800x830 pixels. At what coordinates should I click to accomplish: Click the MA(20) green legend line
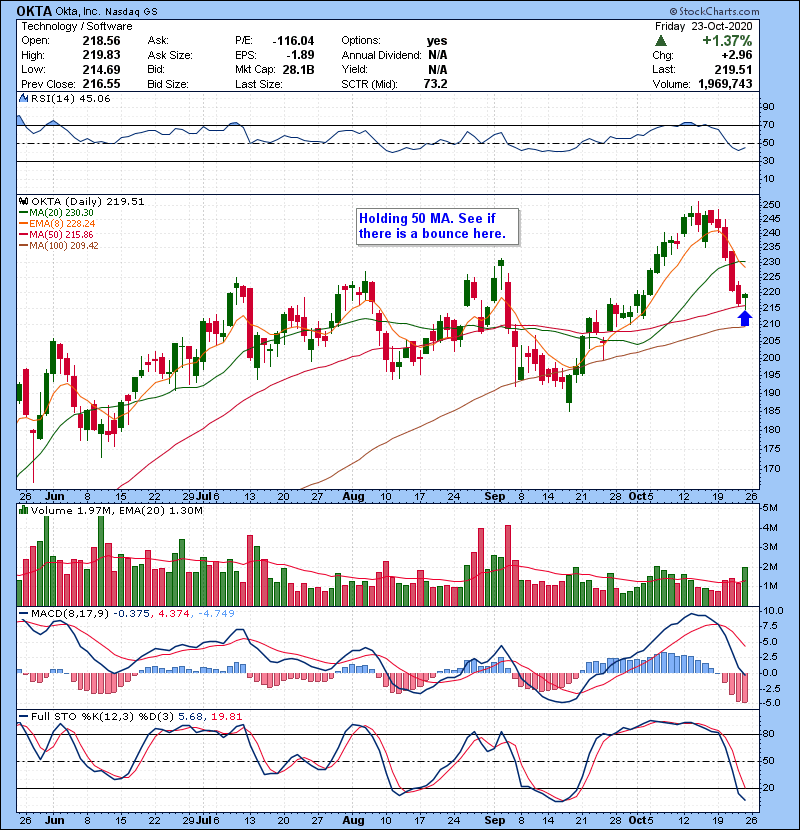(x=23, y=212)
